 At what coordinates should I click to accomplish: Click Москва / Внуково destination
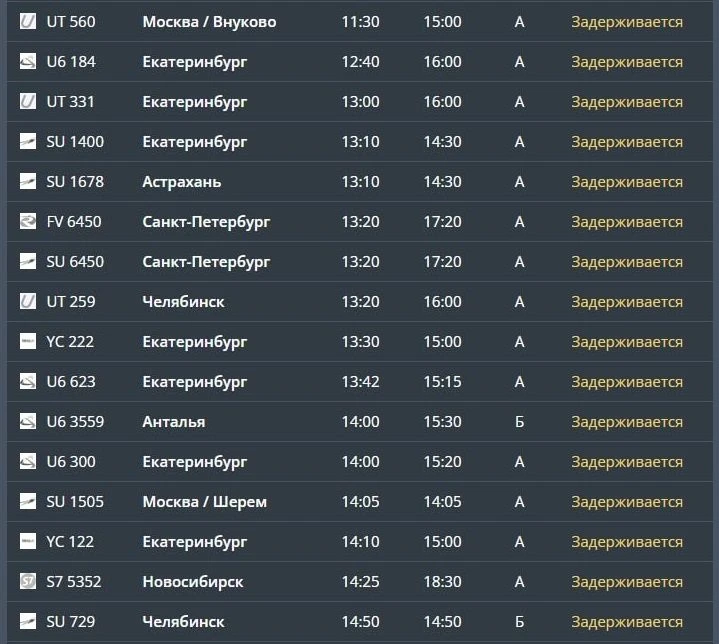[210, 22]
